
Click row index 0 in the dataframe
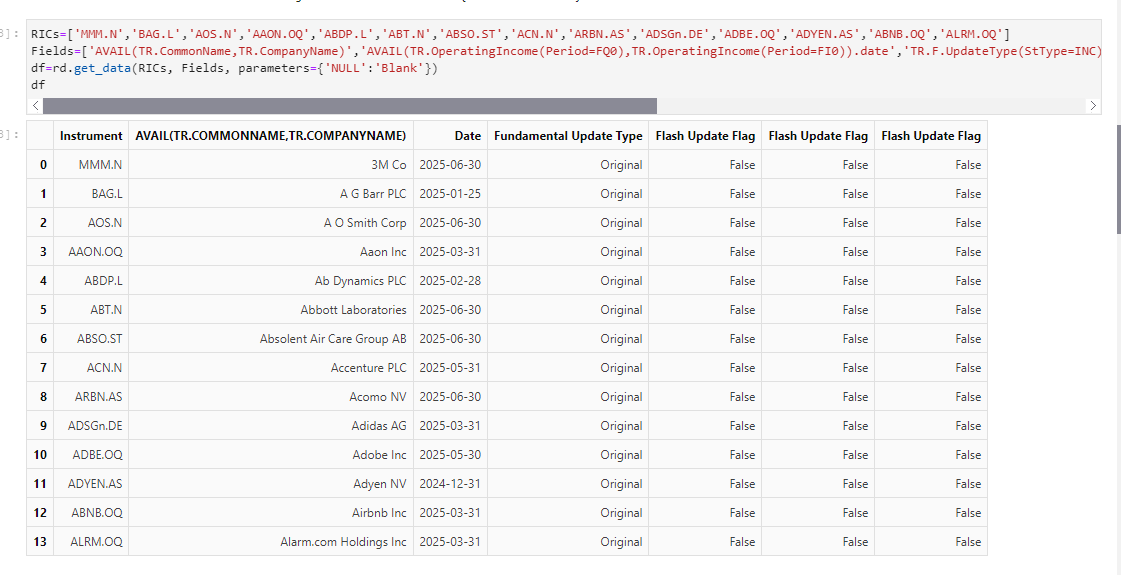click(x=40, y=164)
